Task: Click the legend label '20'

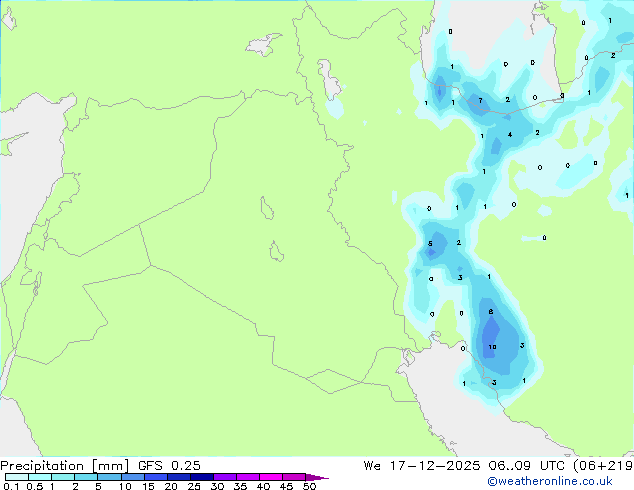Action: [x=171, y=486]
